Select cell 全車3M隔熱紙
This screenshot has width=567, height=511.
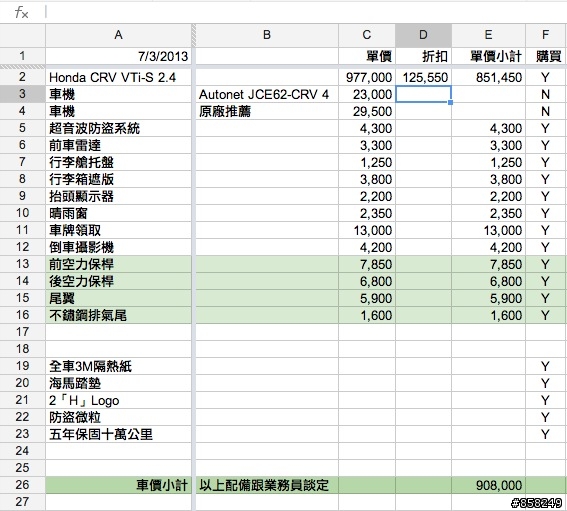(118, 366)
